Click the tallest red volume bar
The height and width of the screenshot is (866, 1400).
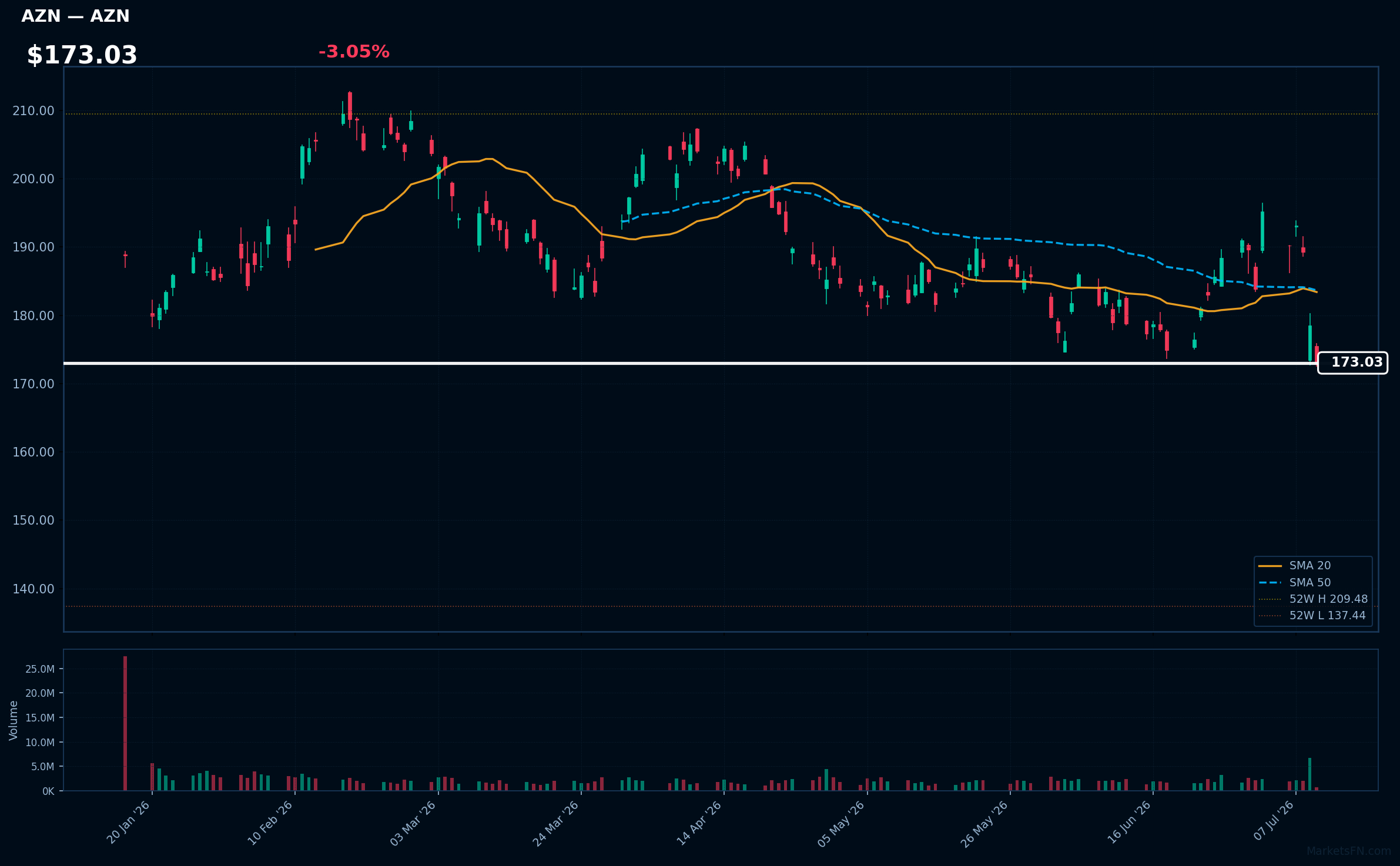125,723
